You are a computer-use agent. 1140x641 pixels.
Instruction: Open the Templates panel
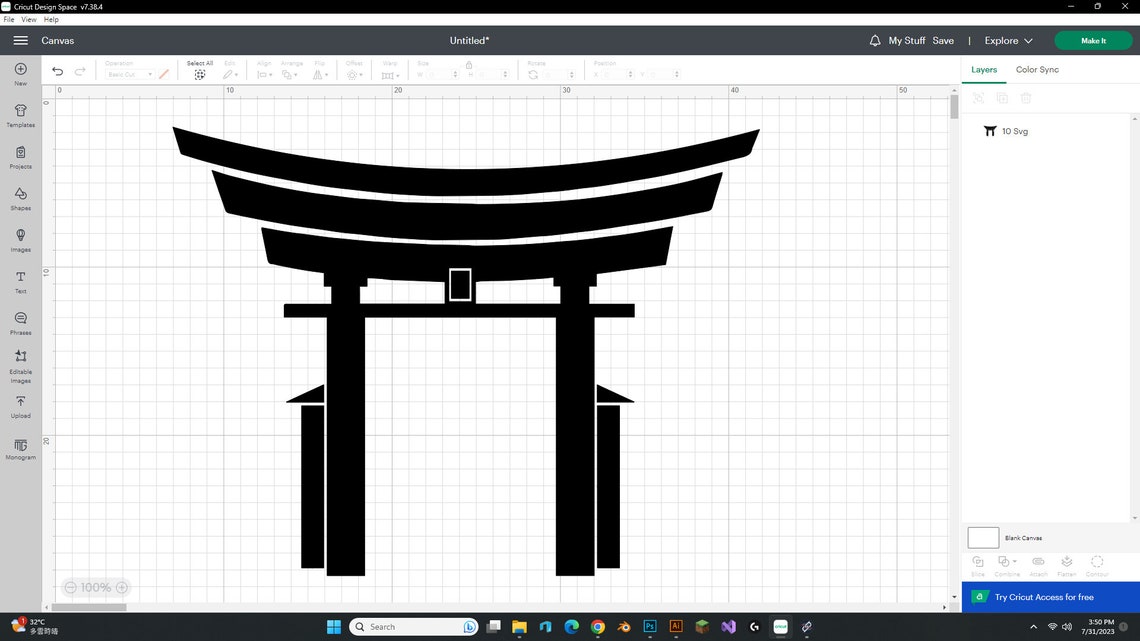click(20, 113)
